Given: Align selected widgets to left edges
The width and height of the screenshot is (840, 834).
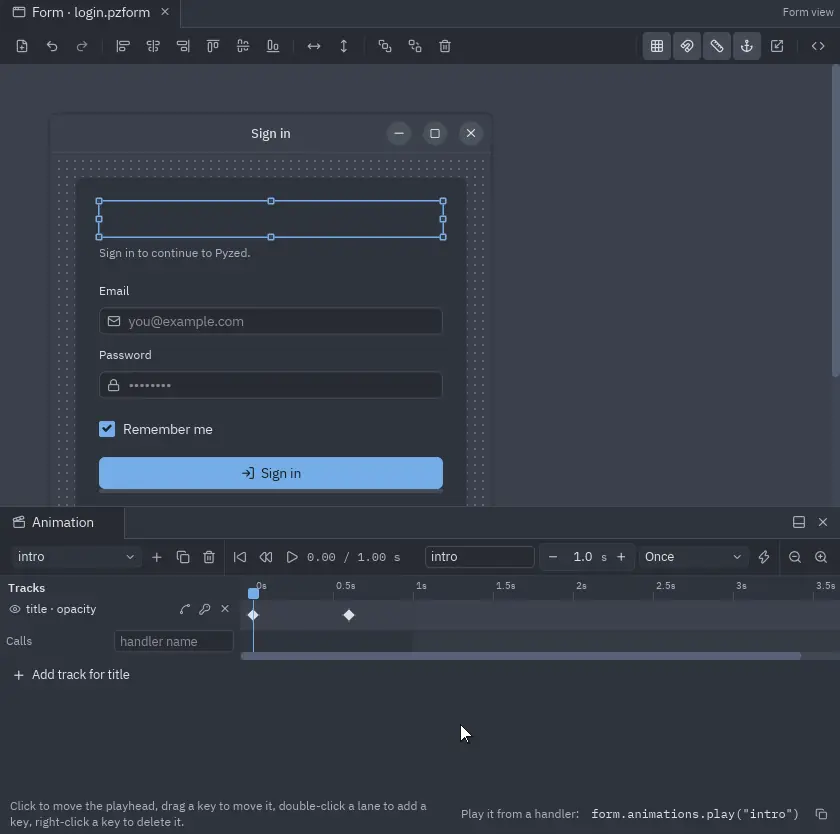Looking at the screenshot, I should 123,46.
